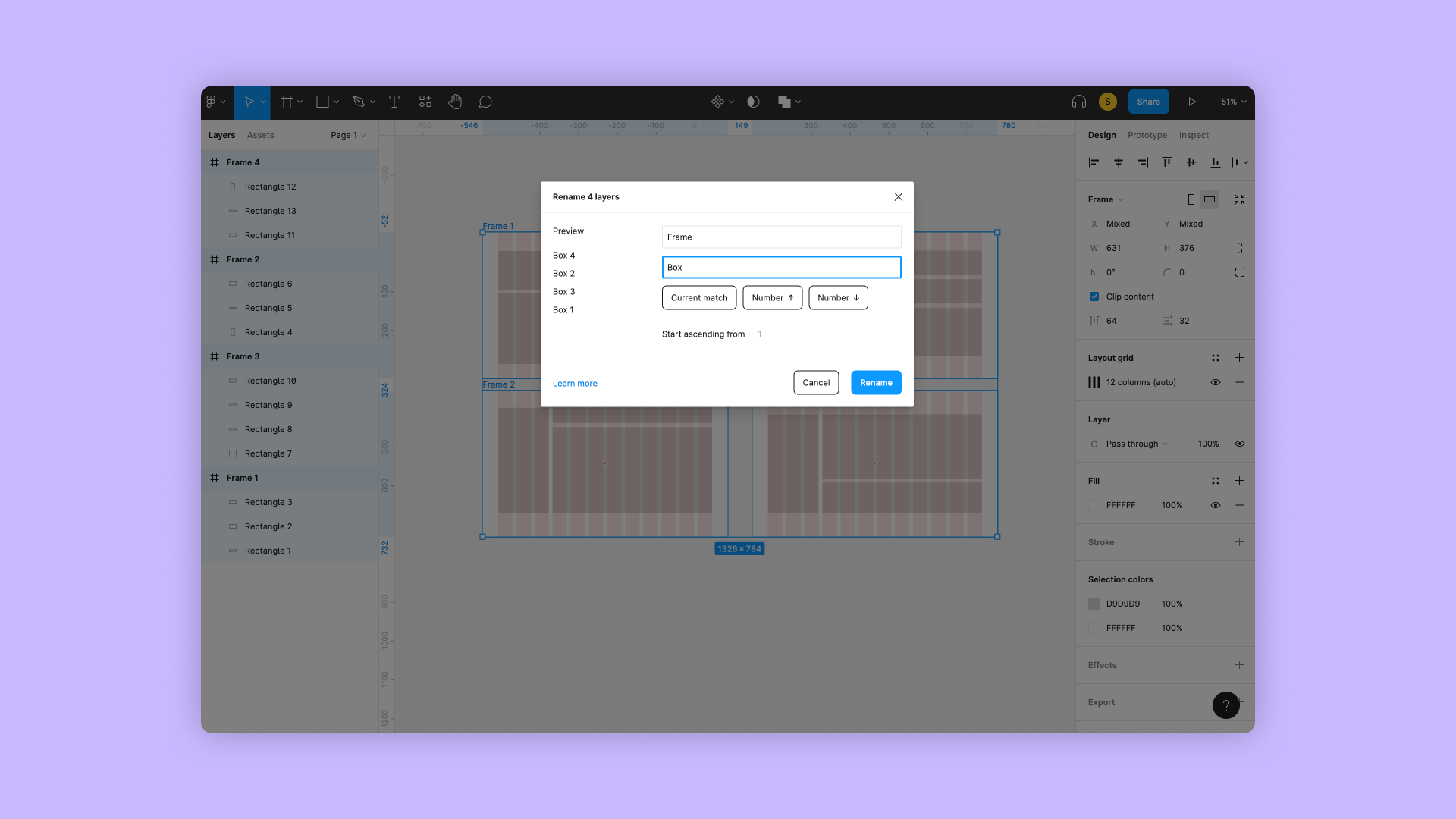1456x819 pixels.
Task: Click the resize to fit icon
Action: click(x=1240, y=199)
